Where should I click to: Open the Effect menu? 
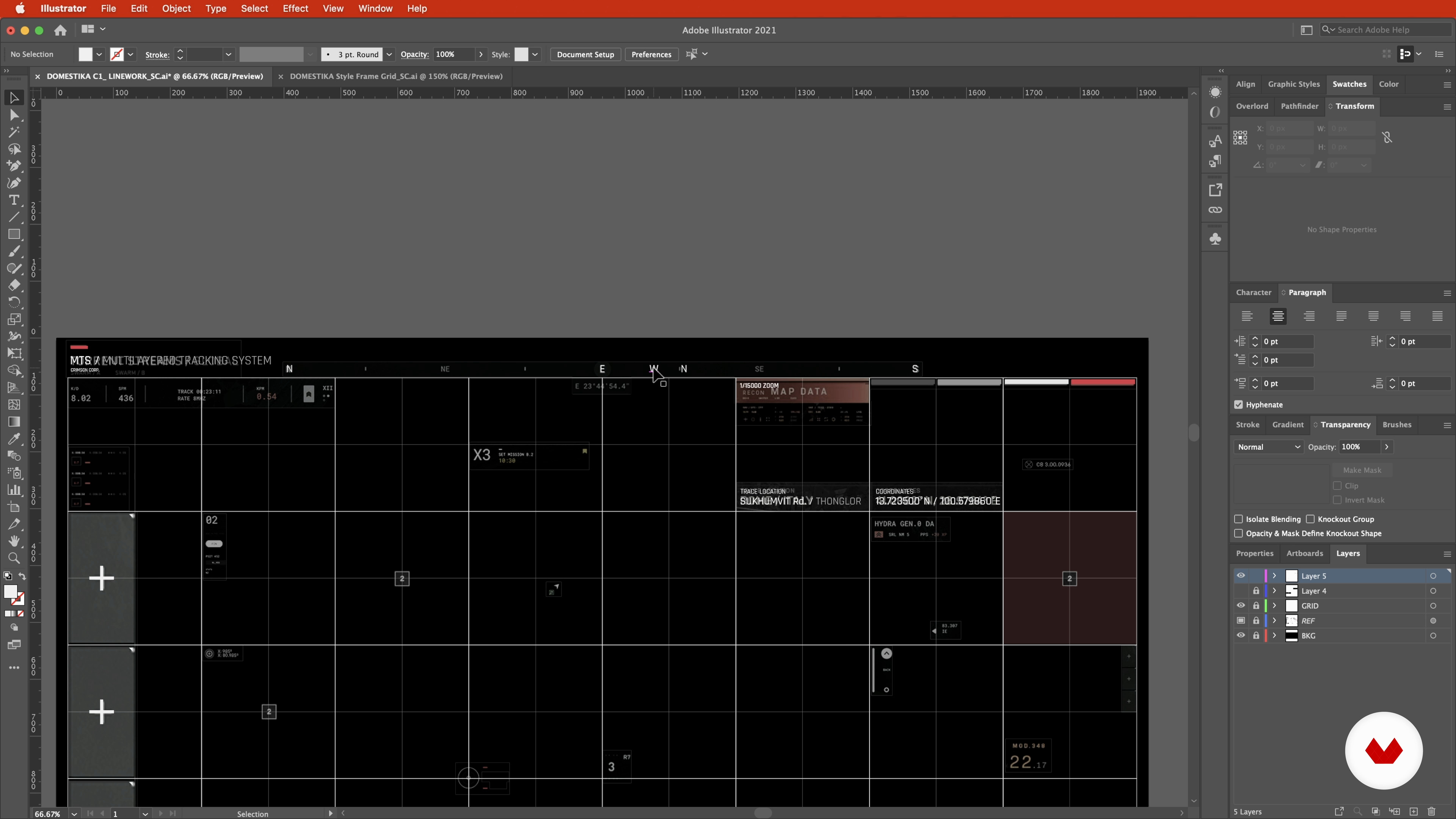point(295,8)
